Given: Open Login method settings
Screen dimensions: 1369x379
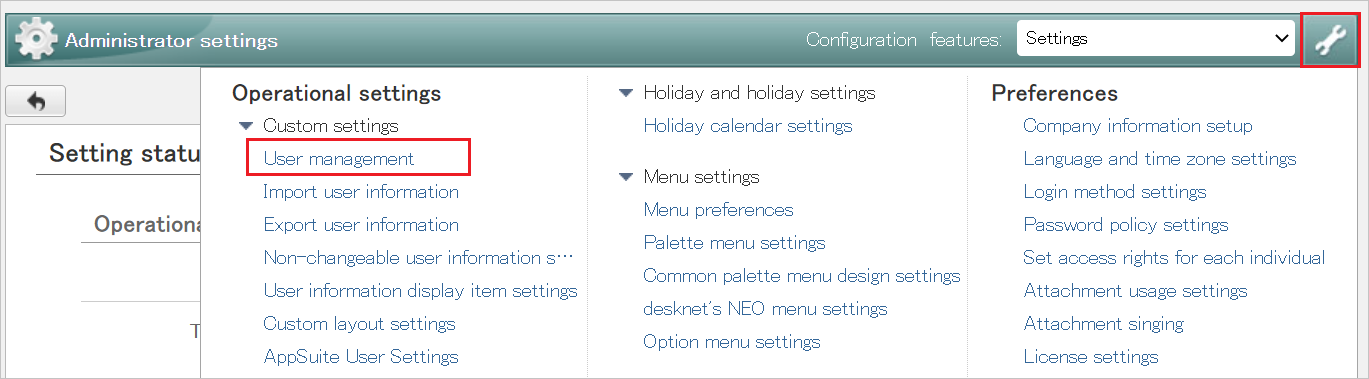Looking at the screenshot, I should (x=1115, y=192).
